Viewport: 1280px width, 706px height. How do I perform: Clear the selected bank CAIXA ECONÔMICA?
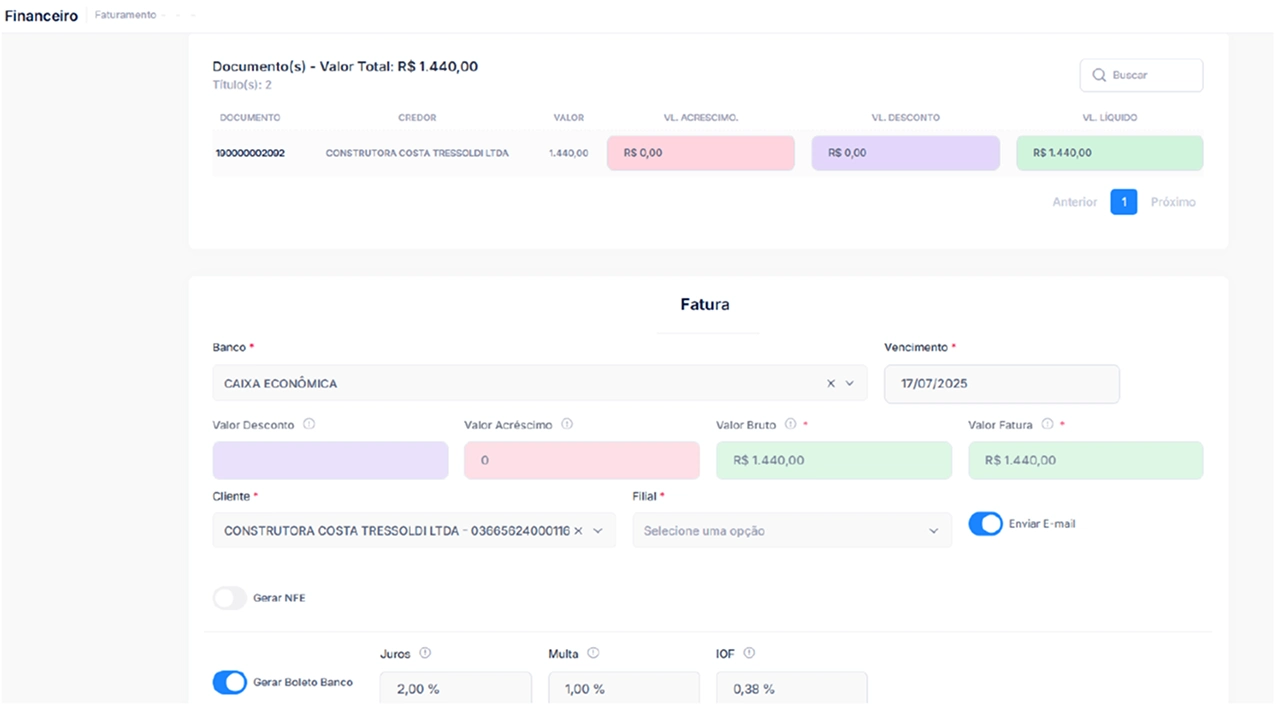(831, 383)
